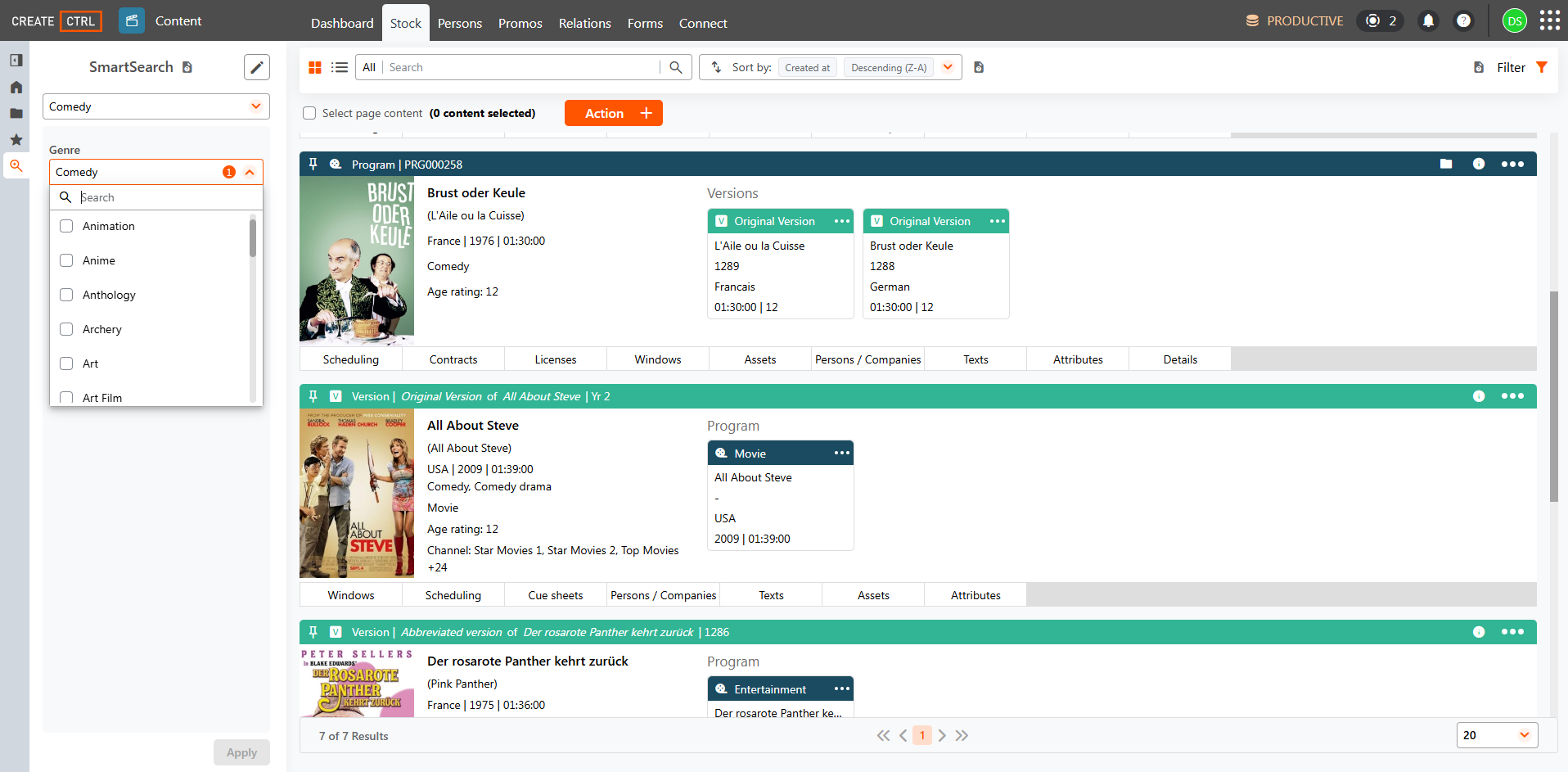
Task: Open the help question mark icon
Action: [1463, 20]
